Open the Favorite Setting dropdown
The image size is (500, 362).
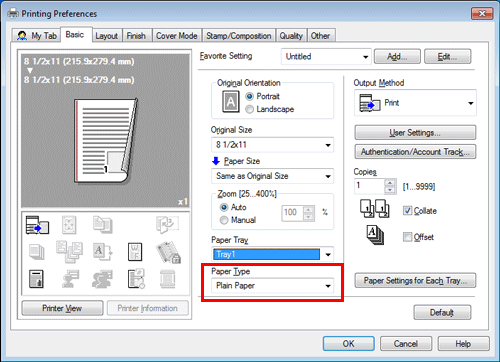click(x=326, y=57)
